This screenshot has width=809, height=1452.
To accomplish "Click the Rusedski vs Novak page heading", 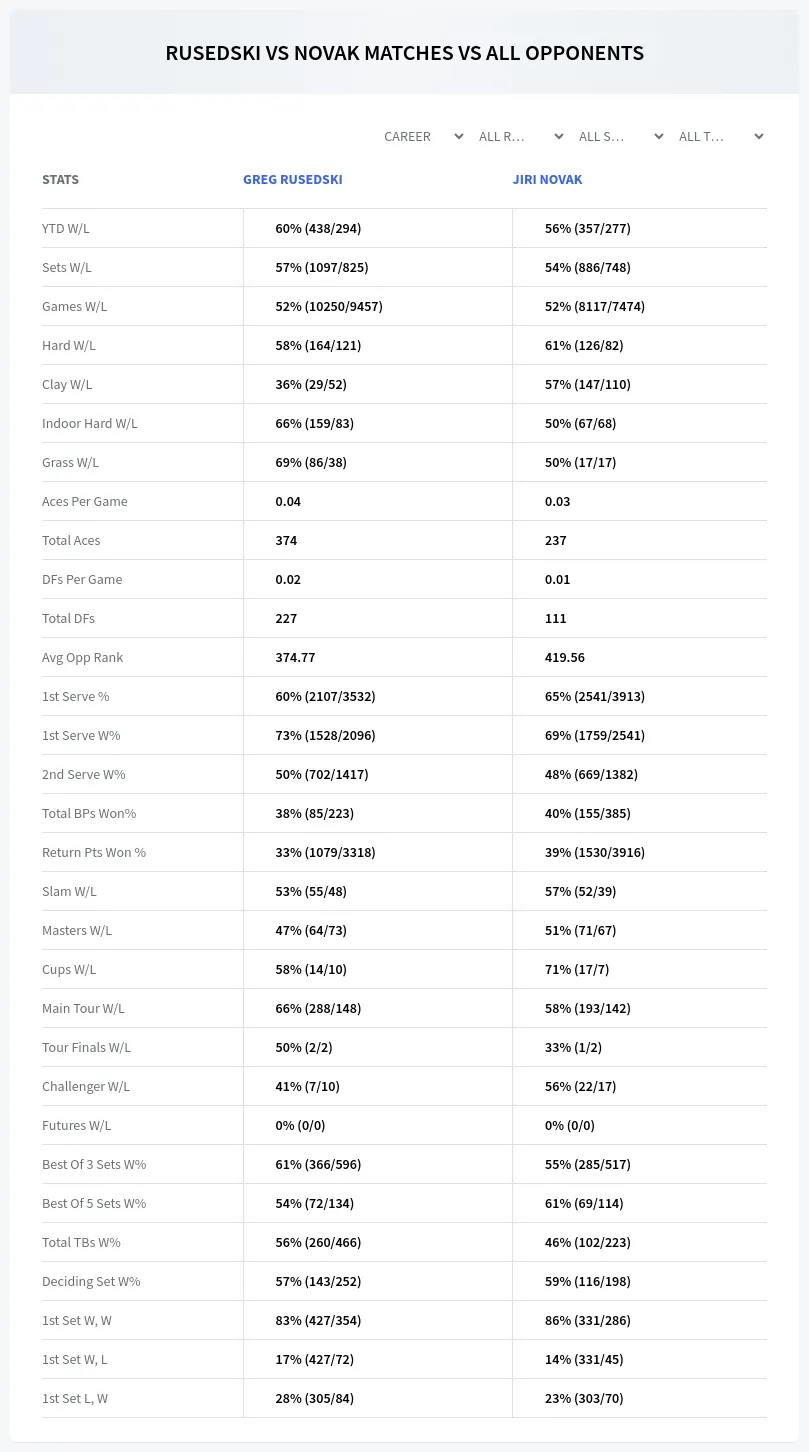I will click(404, 53).
